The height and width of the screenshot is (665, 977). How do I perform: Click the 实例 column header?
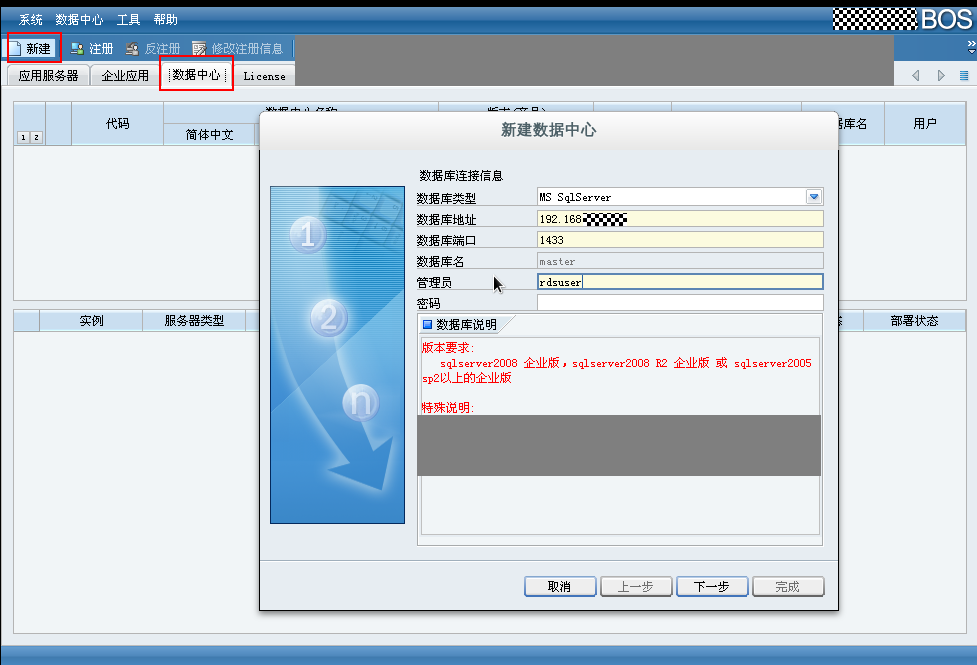tap(91, 320)
